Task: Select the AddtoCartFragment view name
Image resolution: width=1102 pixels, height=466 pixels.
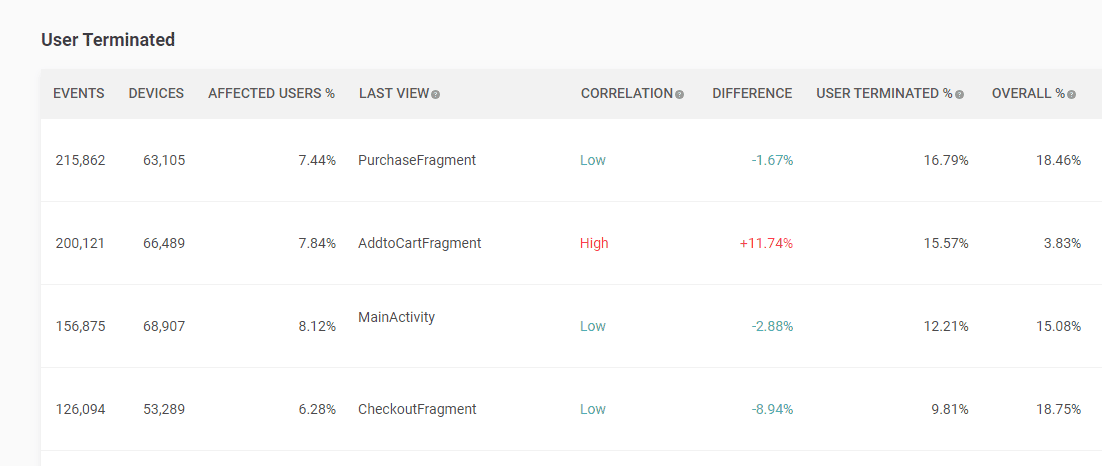Action: click(420, 243)
